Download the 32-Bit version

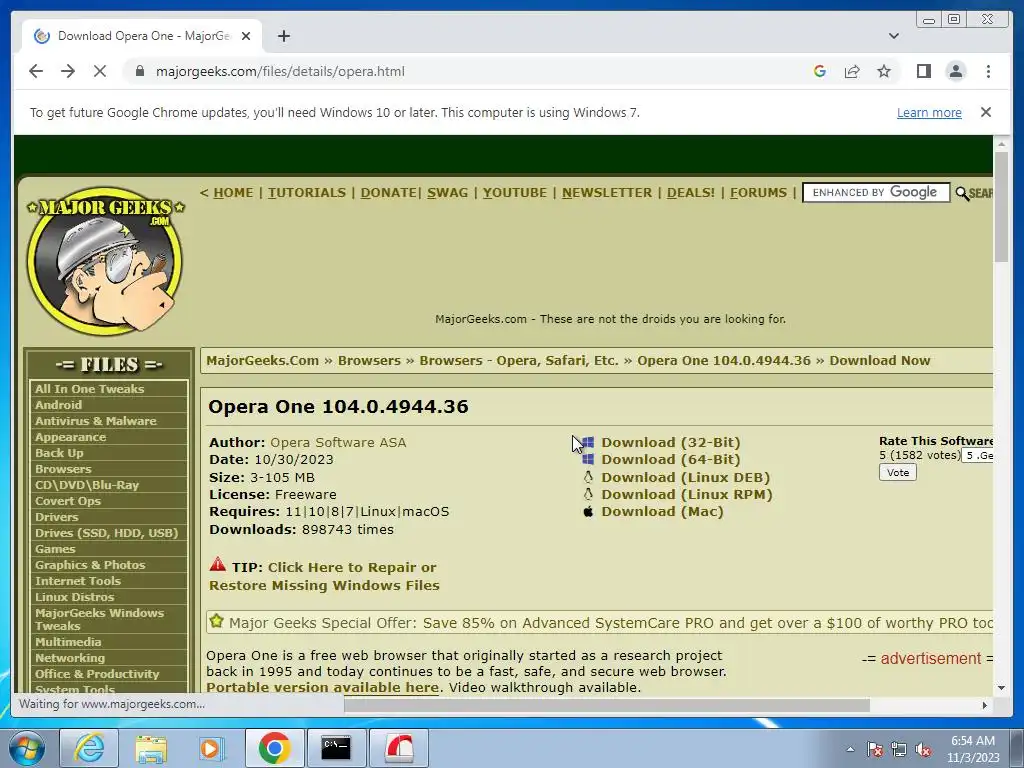671,442
